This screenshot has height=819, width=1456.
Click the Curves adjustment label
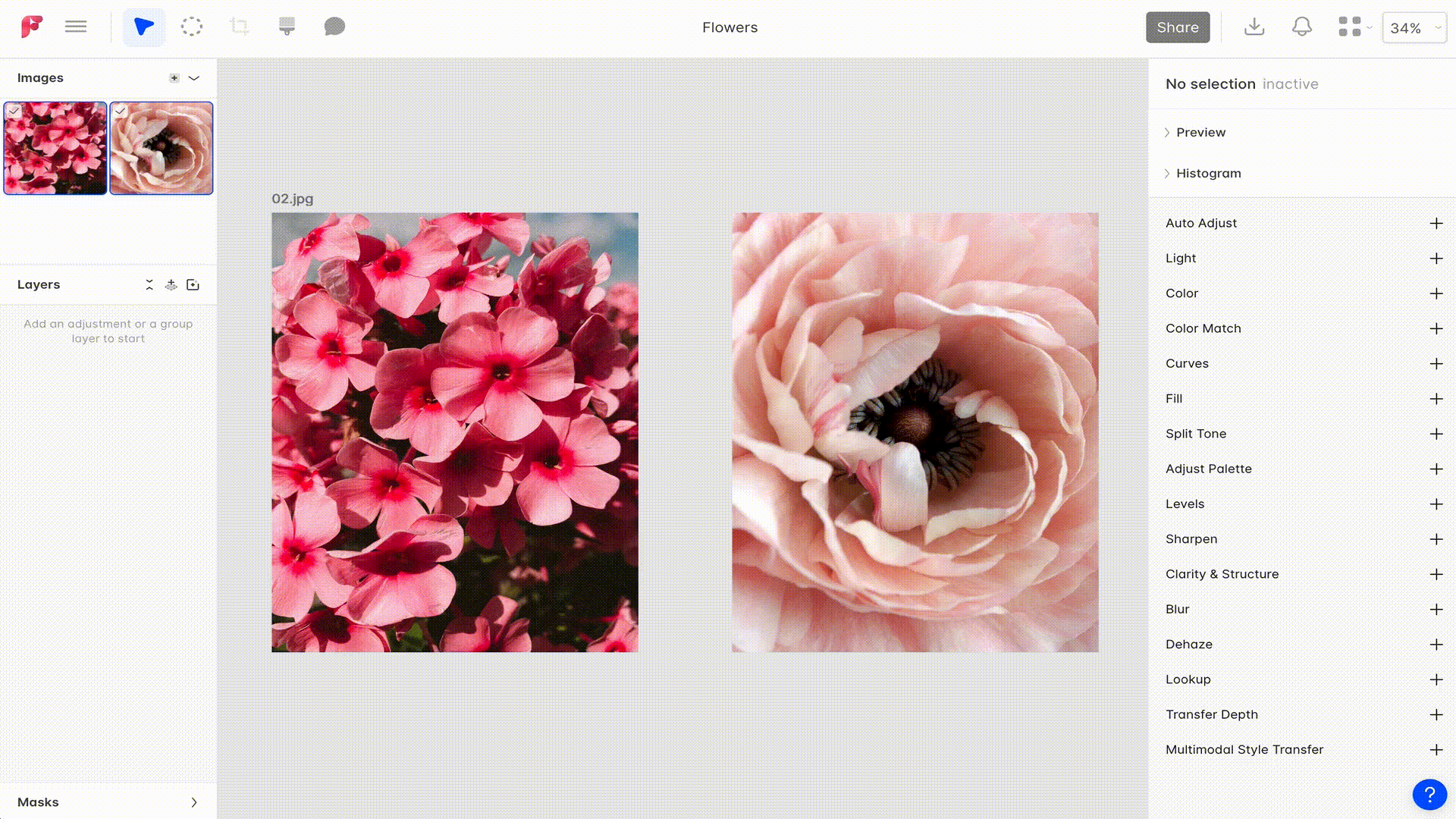point(1187,364)
